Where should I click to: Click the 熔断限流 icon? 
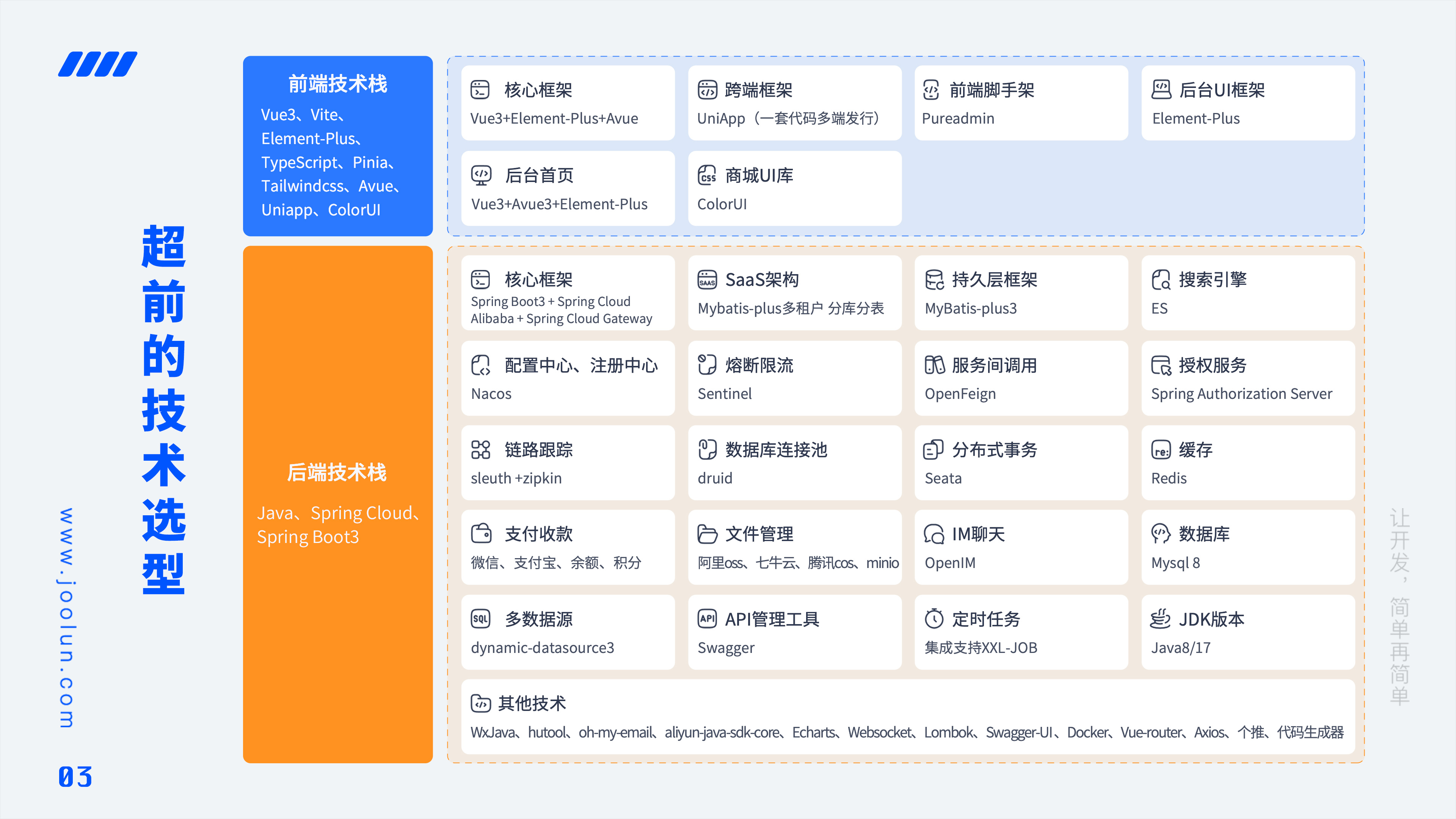(707, 364)
